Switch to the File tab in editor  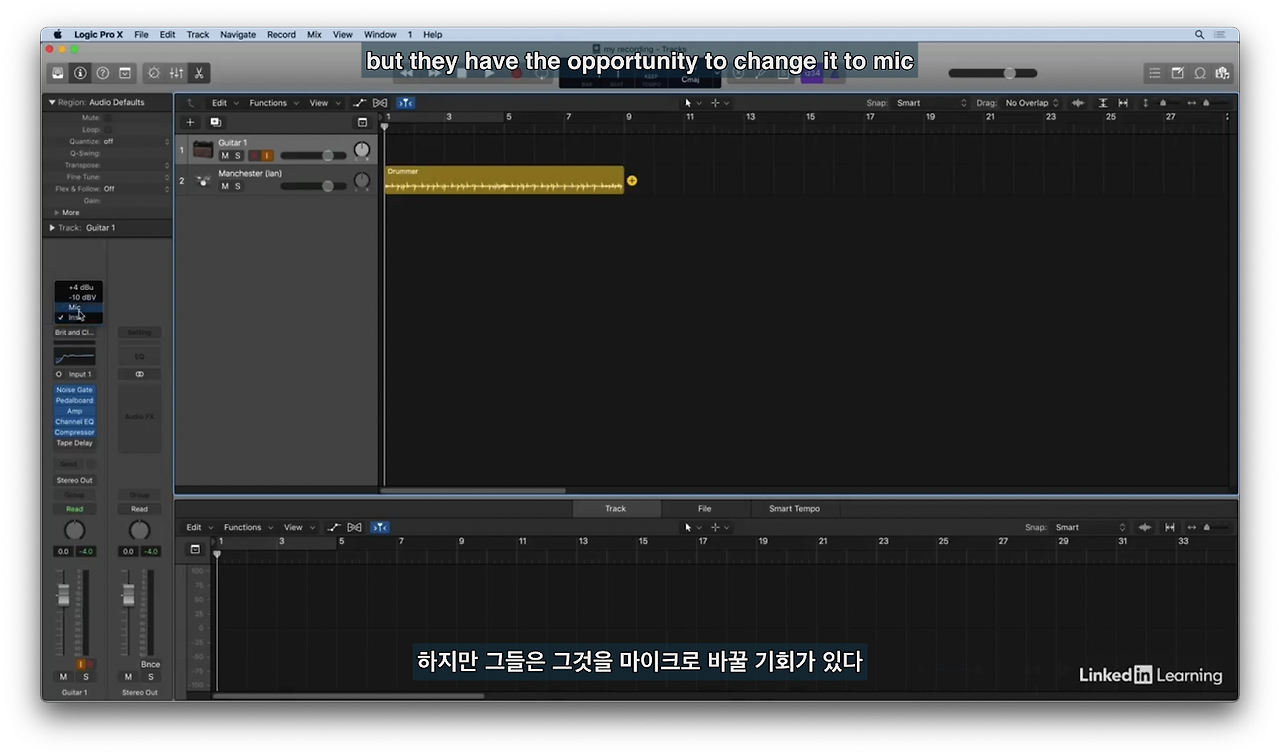pos(705,509)
